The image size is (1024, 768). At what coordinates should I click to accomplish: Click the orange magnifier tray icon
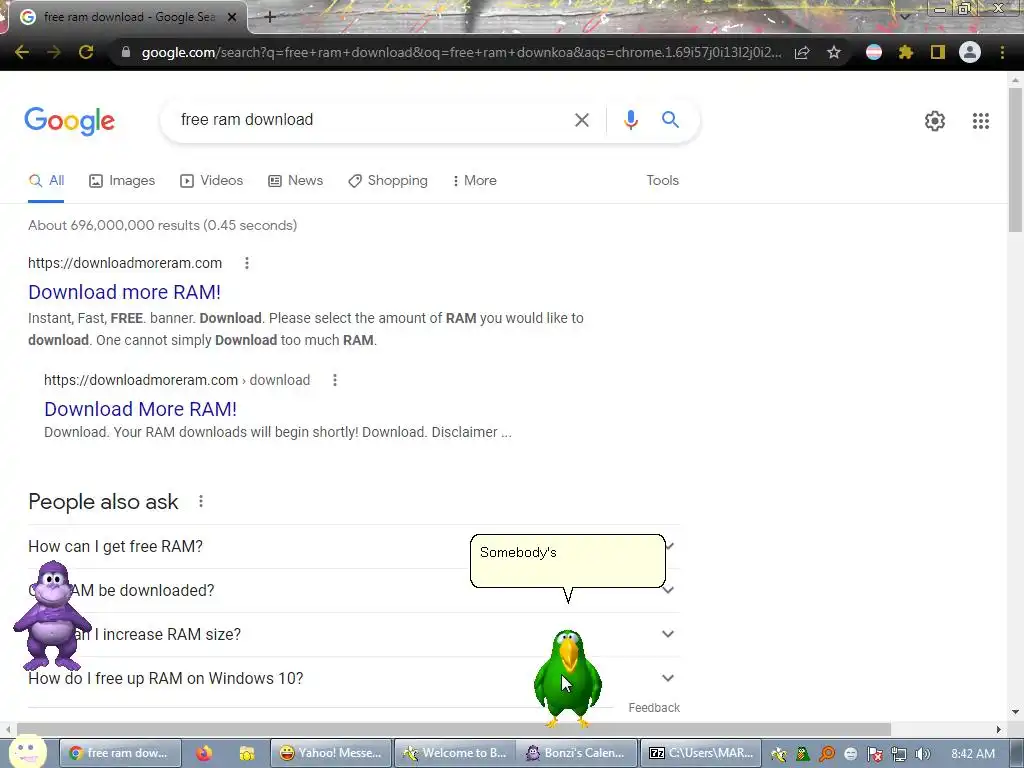coord(827,754)
